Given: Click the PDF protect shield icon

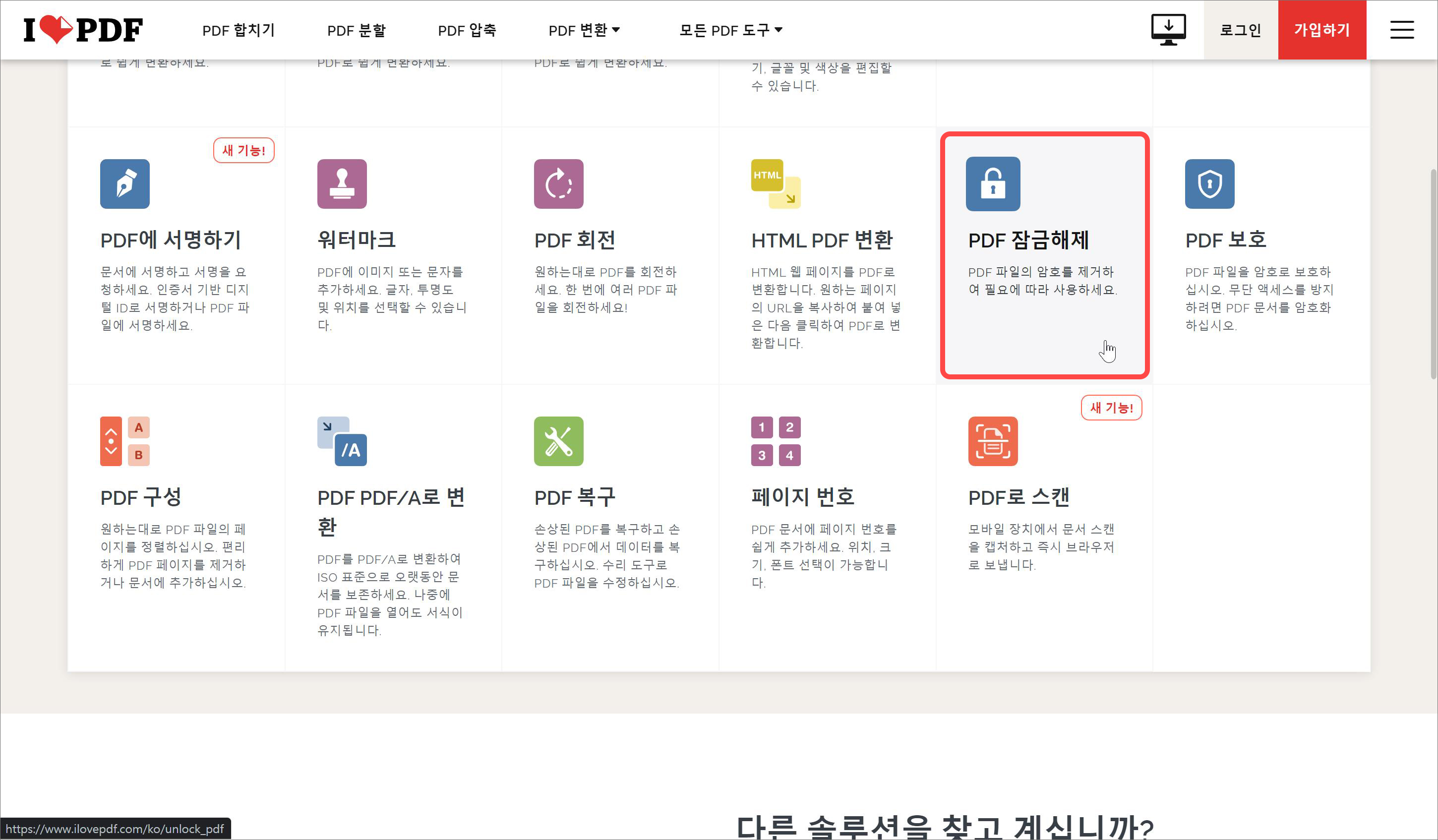Looking at the screenshot, I should coord(1209,184).
